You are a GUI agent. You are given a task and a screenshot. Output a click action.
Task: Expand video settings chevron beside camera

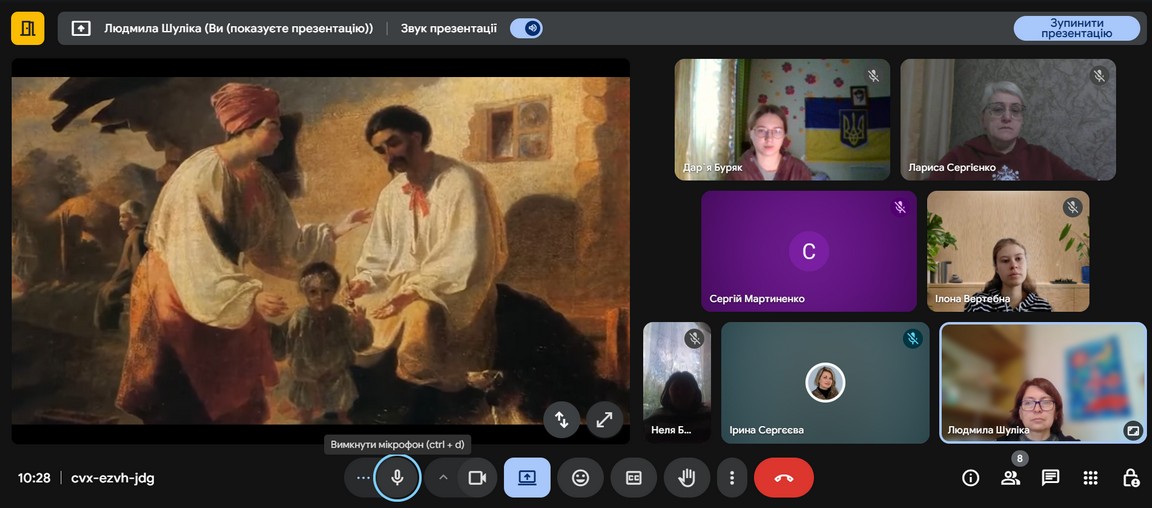443,478
